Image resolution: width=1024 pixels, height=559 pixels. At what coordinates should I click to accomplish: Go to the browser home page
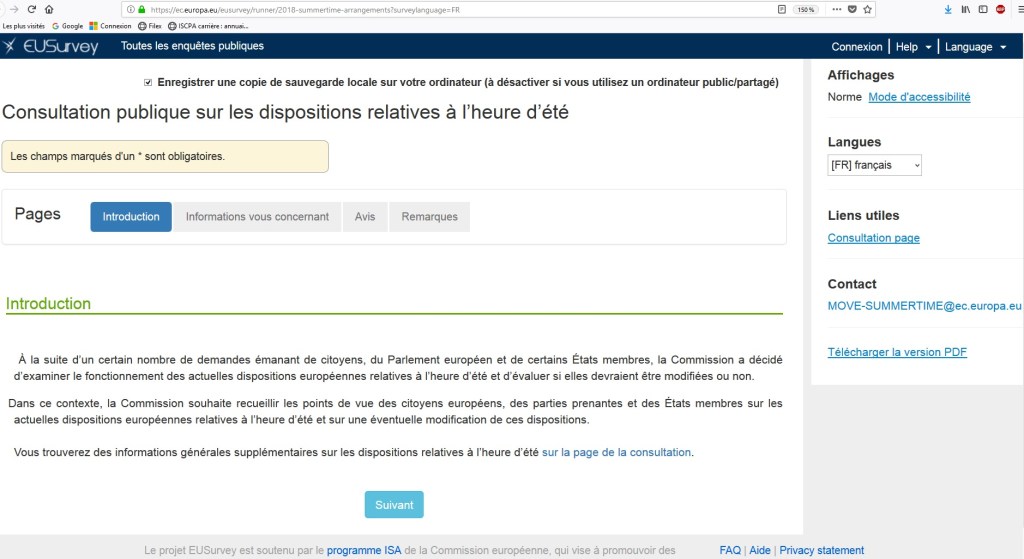pyautogui.click(x=49, y=9)
